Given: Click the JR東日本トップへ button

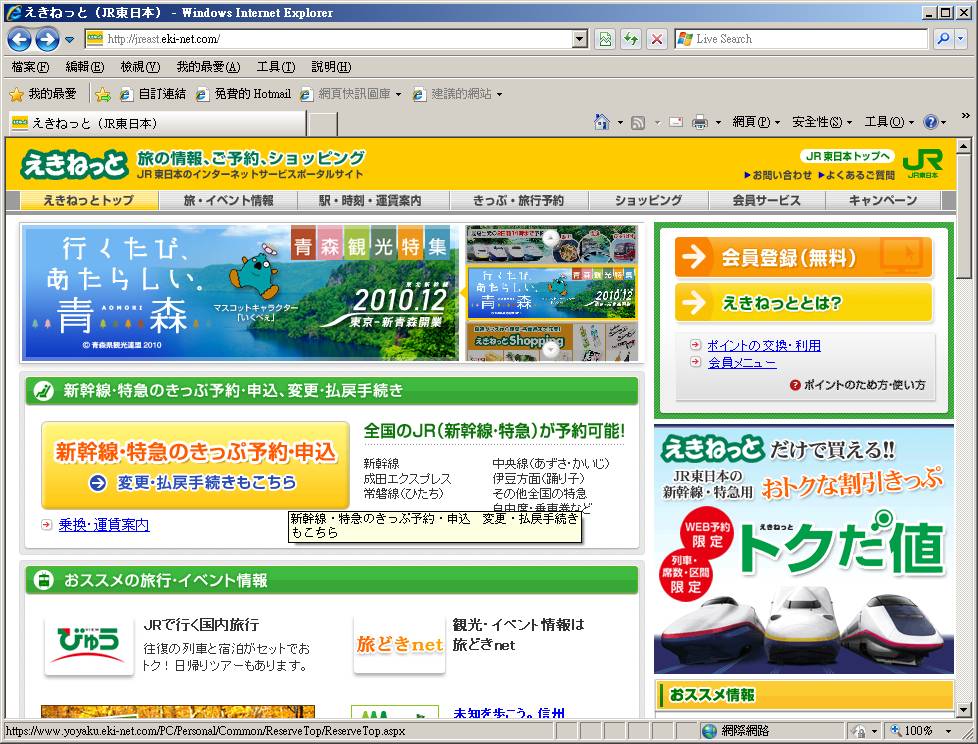Looking at the screenshot, I should click(847, 157).
